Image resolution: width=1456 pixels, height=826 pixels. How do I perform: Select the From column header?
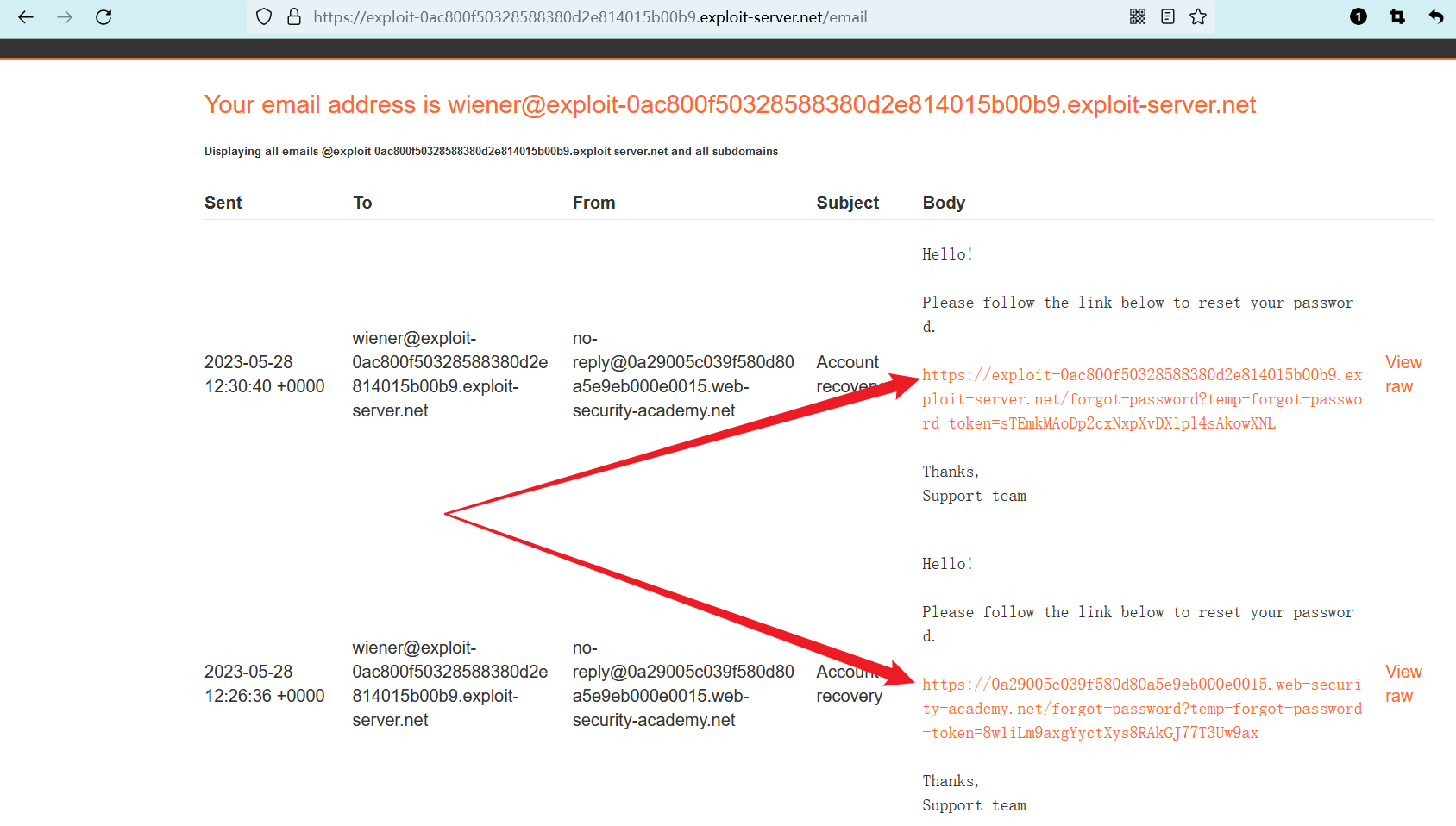coord(594,203)
